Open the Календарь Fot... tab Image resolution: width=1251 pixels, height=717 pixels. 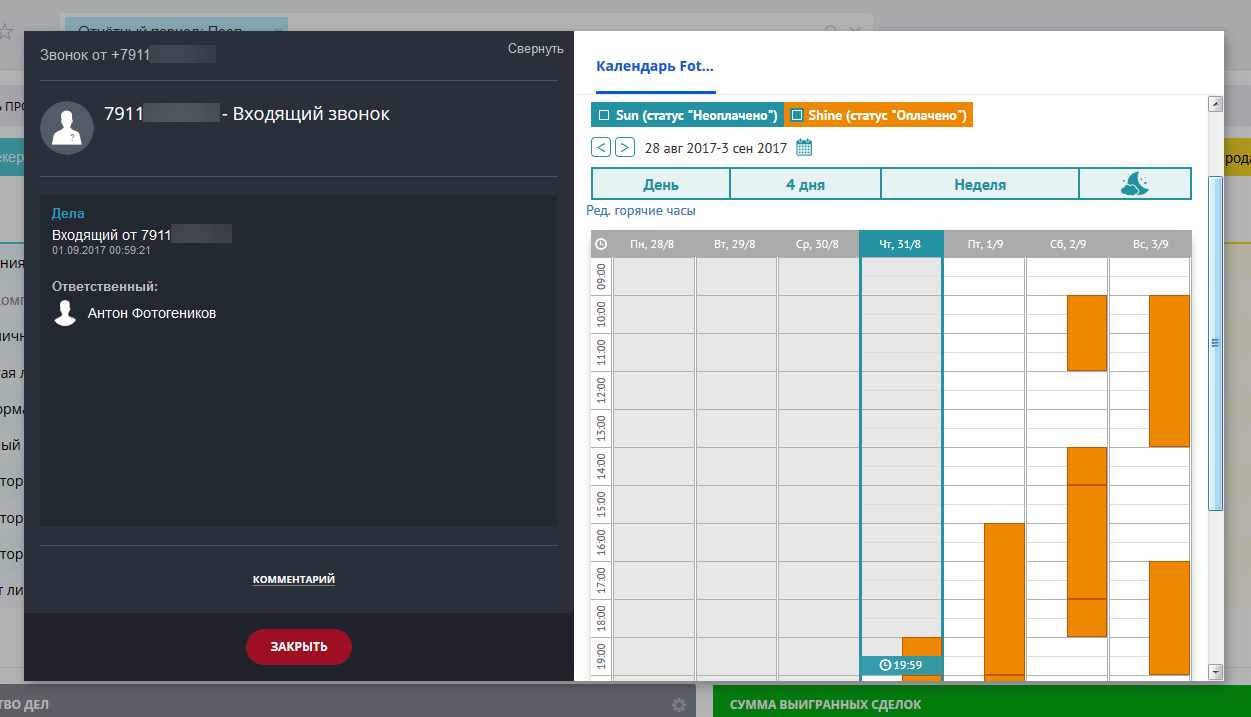655,67
